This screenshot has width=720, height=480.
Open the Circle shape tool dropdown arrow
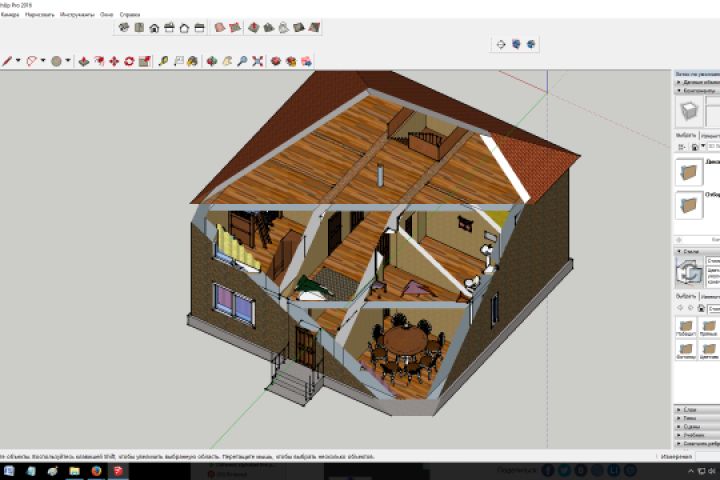[68, 61]
